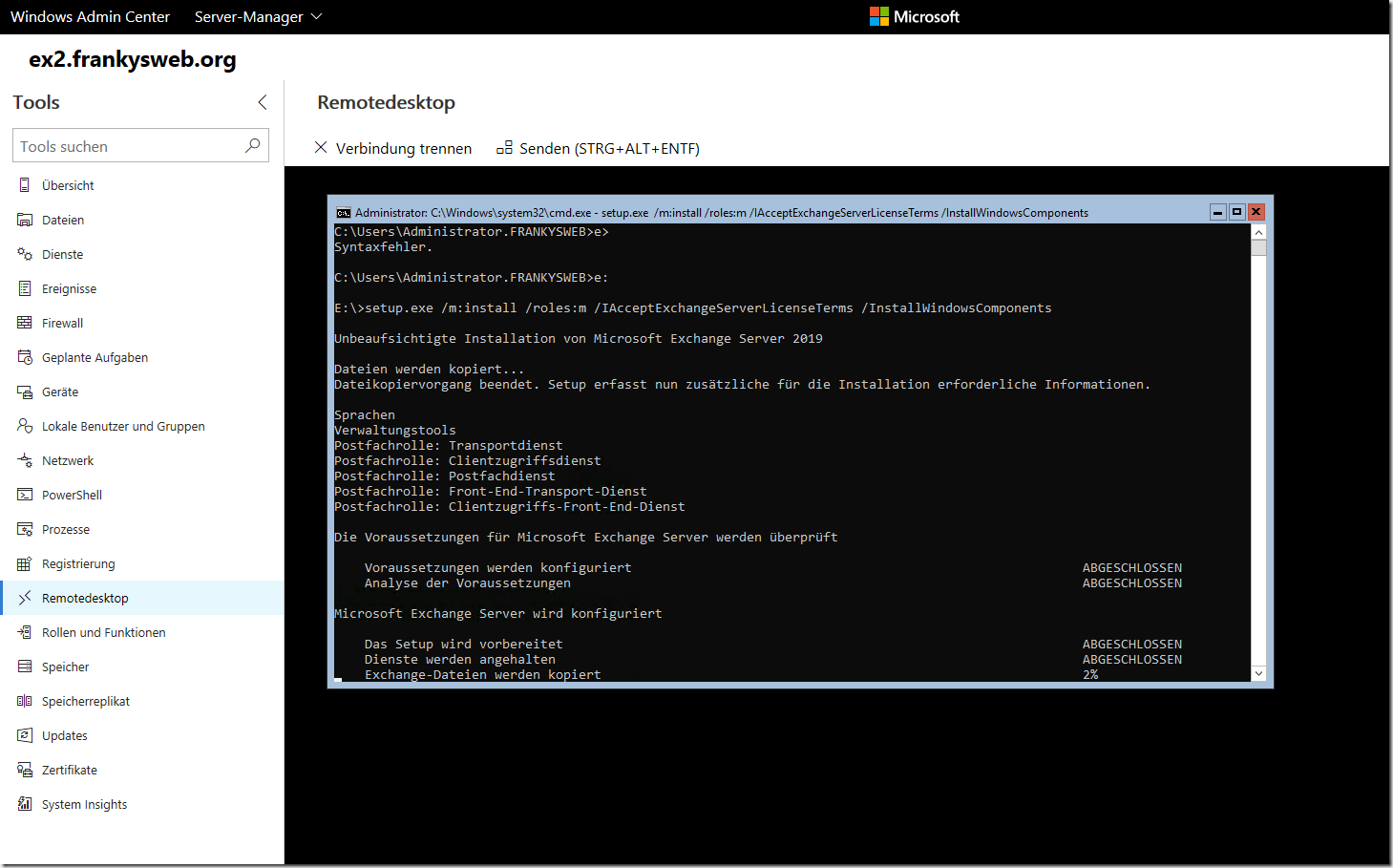The height and width of the screenshot is (868, 1393).
Task: Open the Updates tool
Action: 141,735
